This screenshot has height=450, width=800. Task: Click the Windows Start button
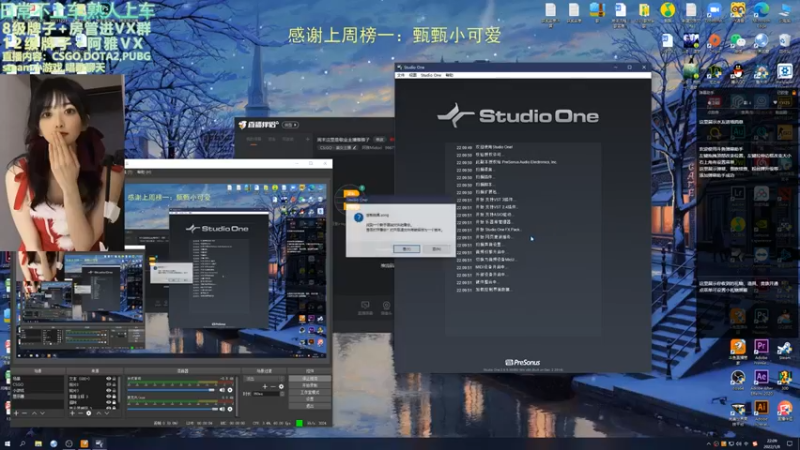click(x=7, y=443)
